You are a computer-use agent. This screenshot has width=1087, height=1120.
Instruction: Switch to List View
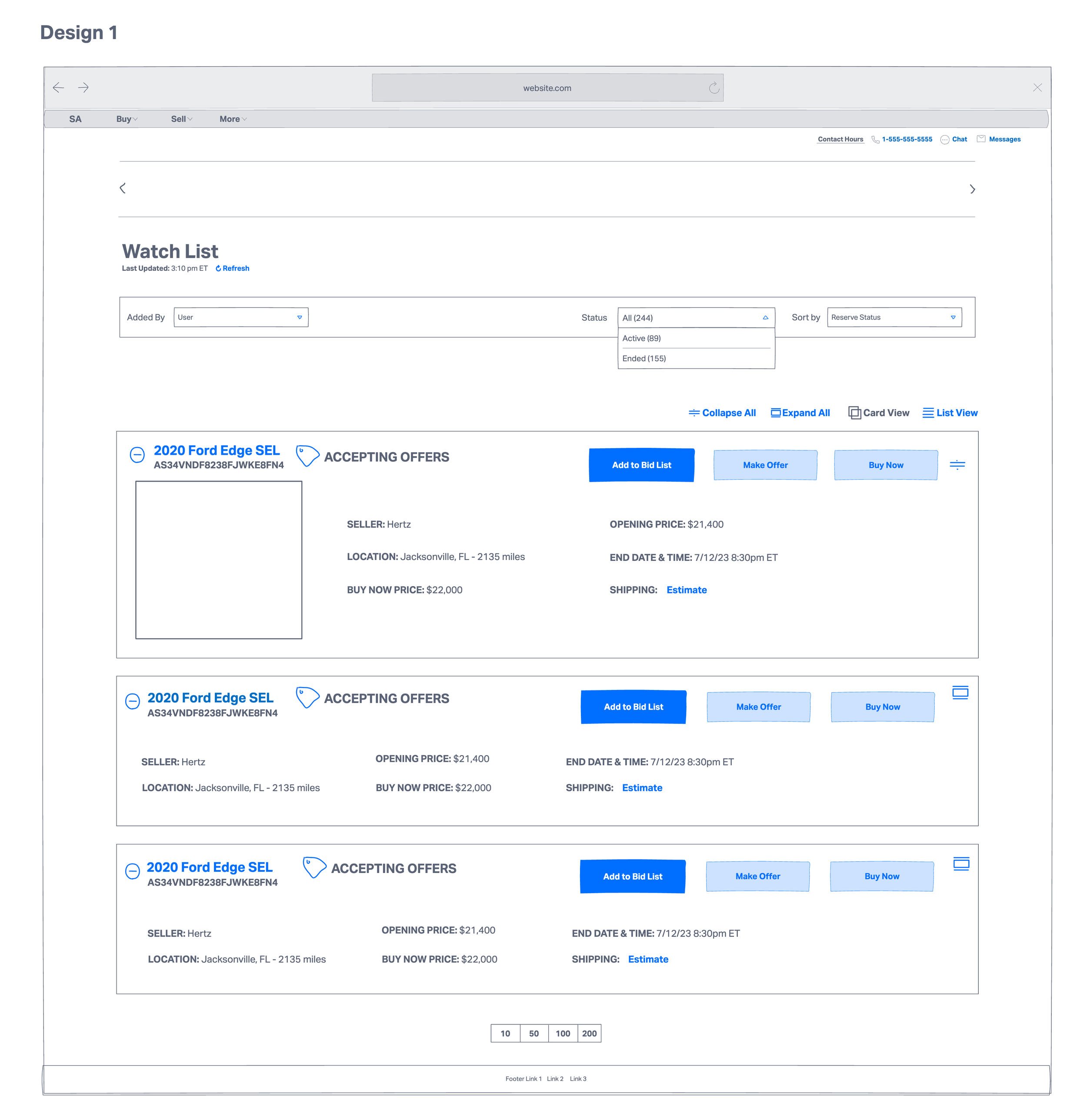(950, 413)
